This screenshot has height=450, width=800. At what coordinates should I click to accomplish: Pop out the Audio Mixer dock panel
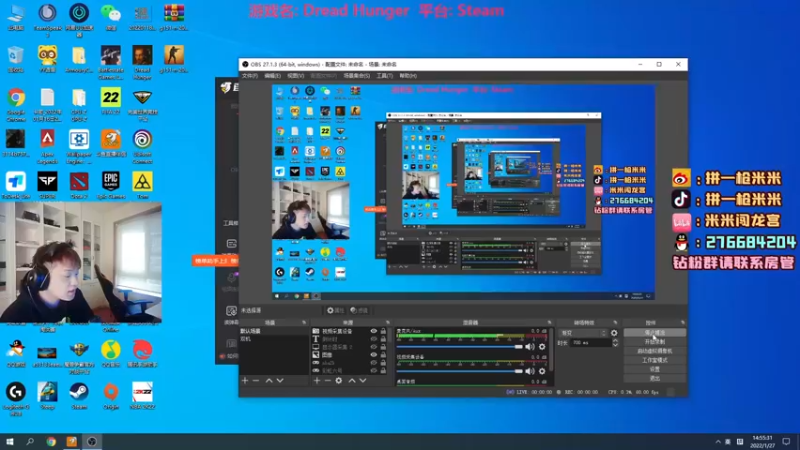tap(549, 323)
